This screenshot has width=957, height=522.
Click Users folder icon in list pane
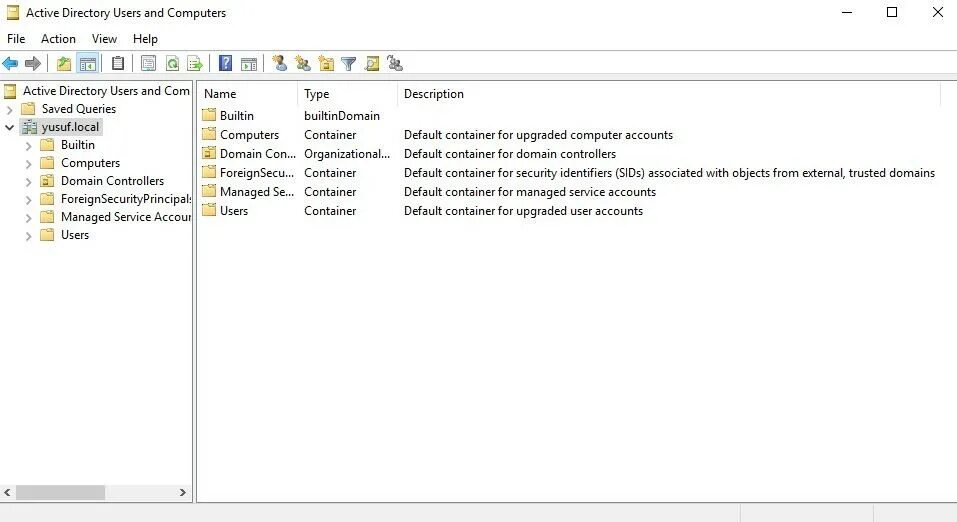click(x=209, y=209)
